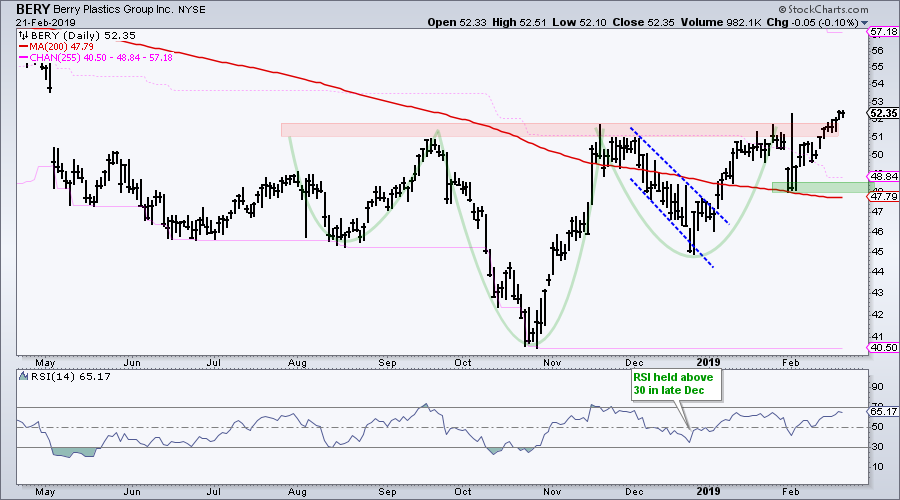This screenshot has width=900, height=500.
Task: Click the 10 level on RSI scale
Action: point(877,467)
